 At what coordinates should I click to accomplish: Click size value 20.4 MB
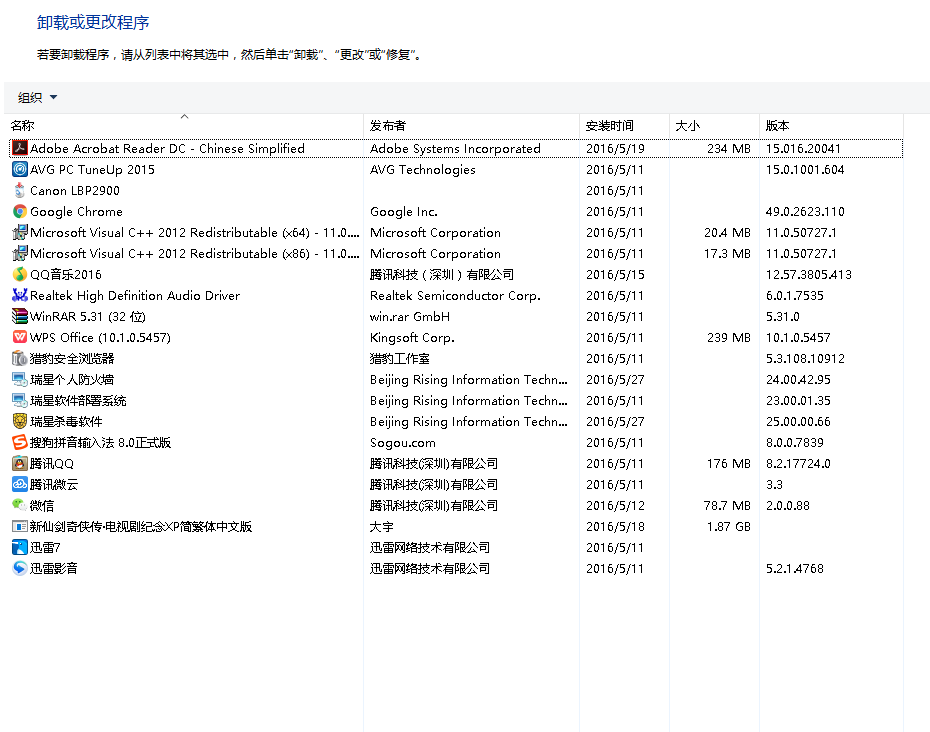[x=727, y=233]
